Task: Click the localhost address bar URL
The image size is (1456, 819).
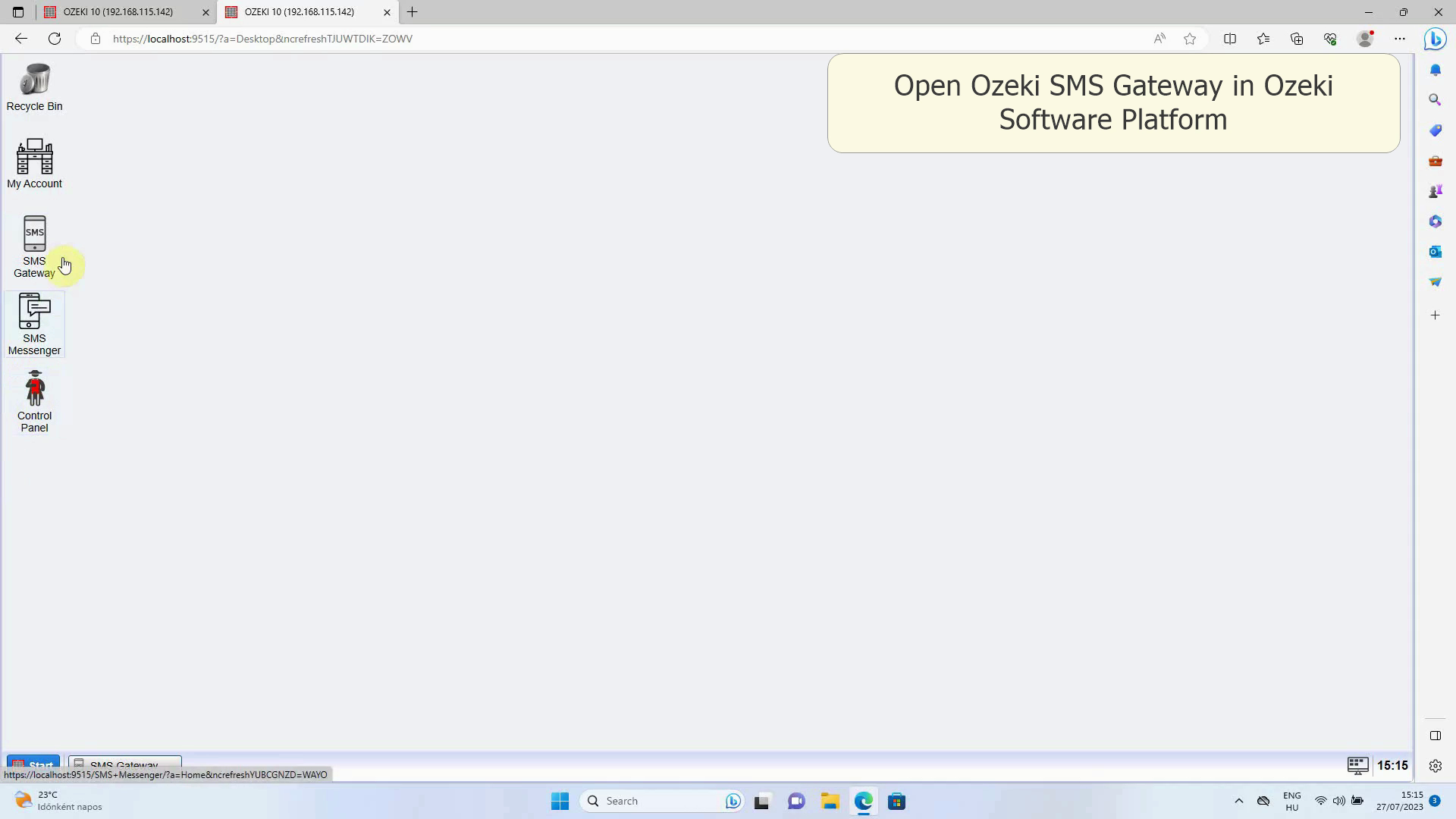Action: [262, 39]
